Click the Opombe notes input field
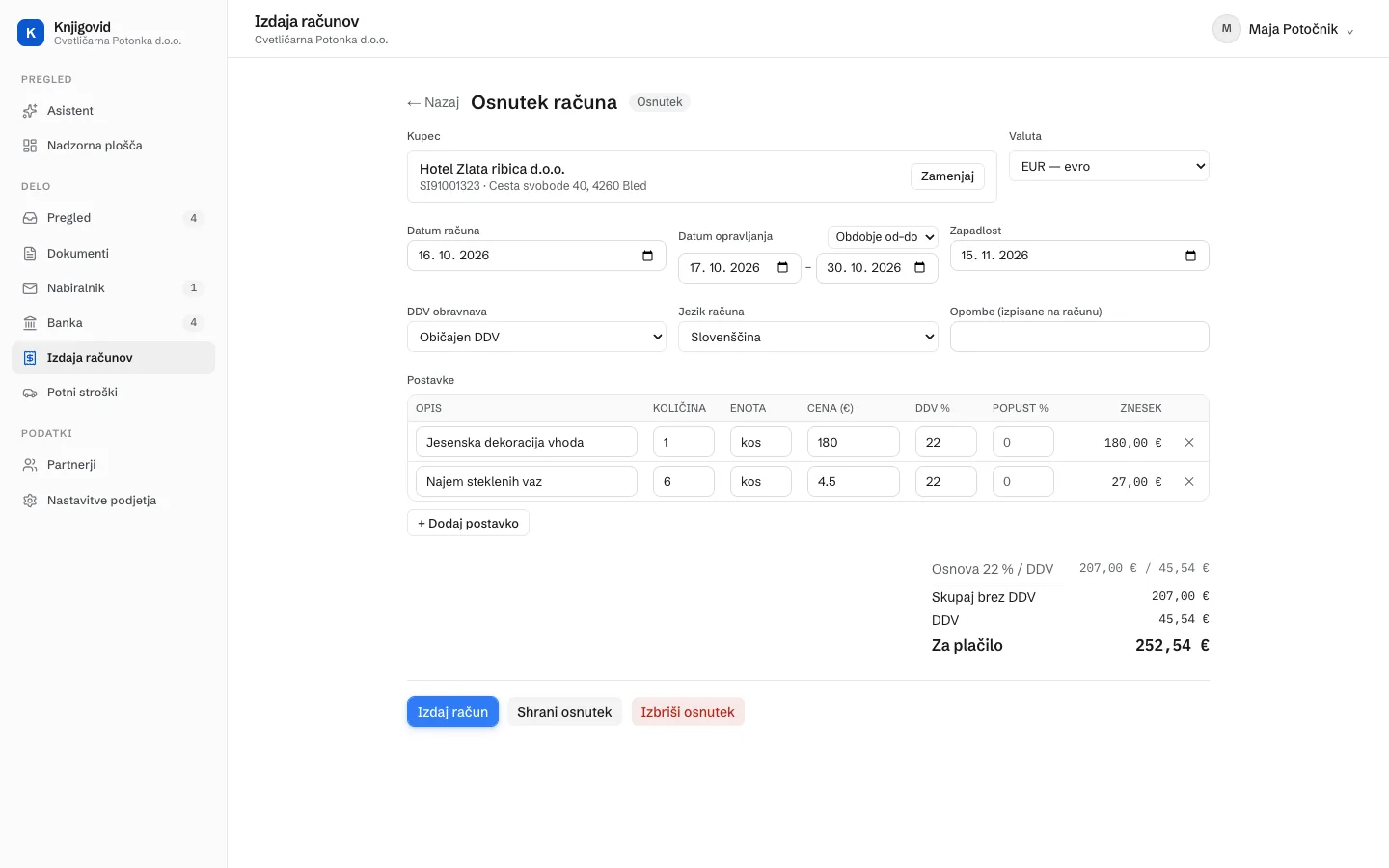The width and height of the screenshot is (1389, 868). coord(1079,337)
